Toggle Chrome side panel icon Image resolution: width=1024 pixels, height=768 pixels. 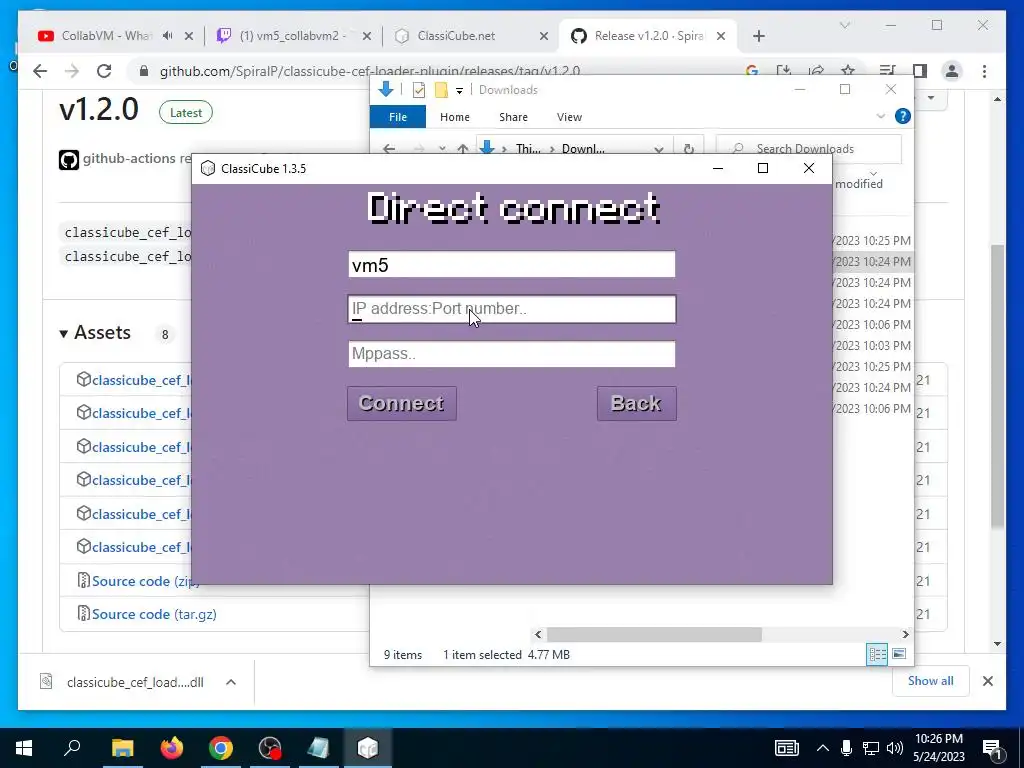click(920, 71)
